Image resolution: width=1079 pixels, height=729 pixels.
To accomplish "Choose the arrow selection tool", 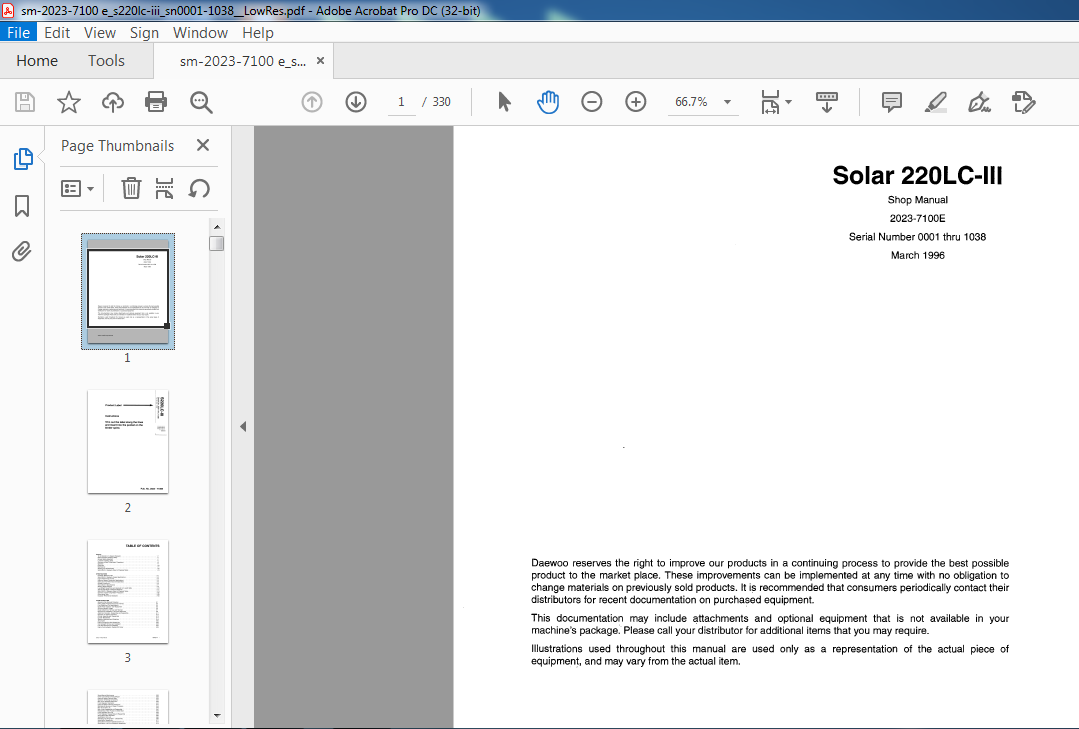I will pyautogui.click(x=504, y=102).
